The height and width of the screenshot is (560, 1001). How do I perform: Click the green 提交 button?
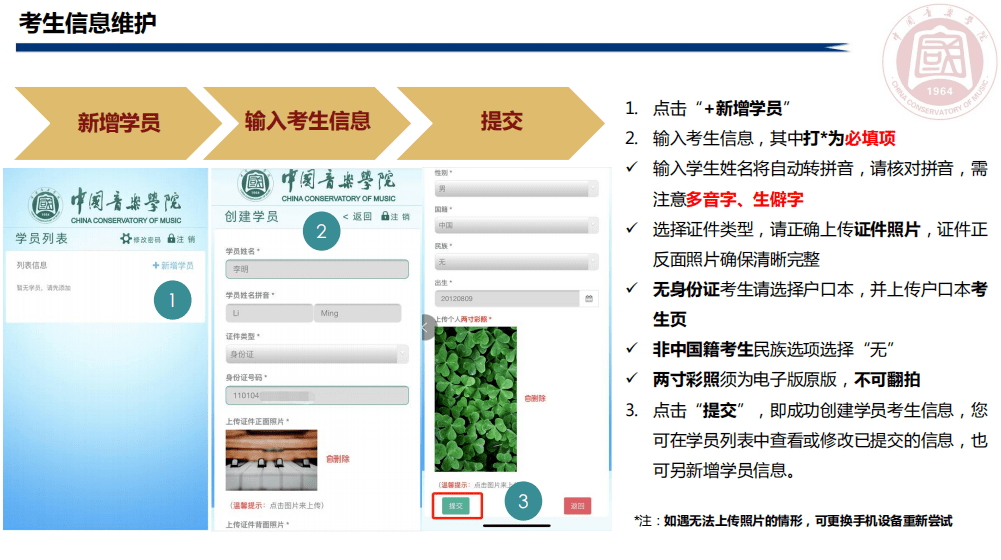[x=456, y=506]
